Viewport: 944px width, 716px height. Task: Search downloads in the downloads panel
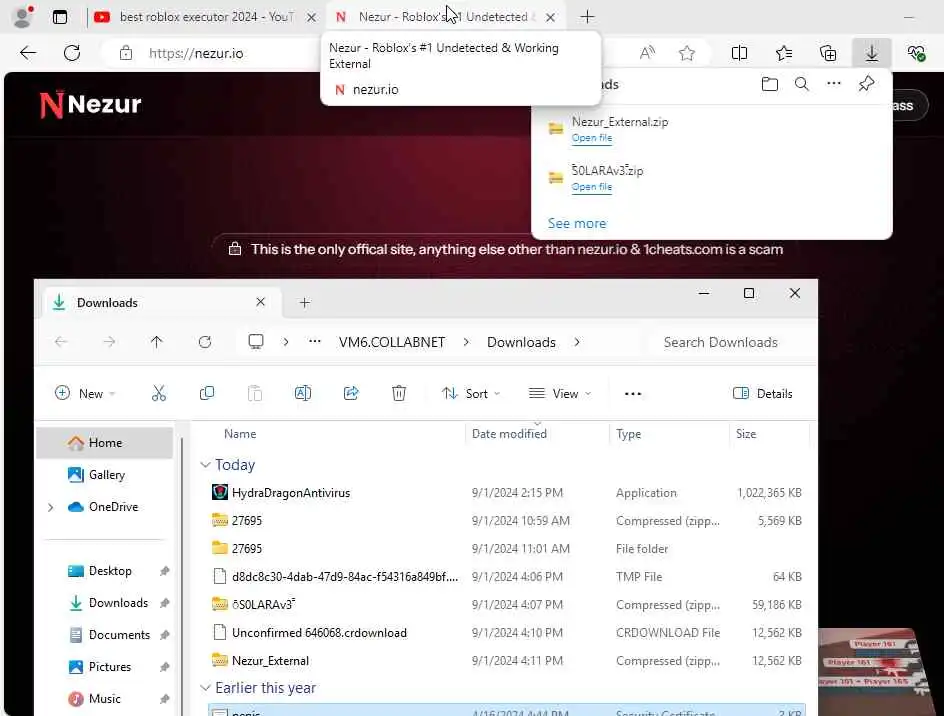pos(801,84)
